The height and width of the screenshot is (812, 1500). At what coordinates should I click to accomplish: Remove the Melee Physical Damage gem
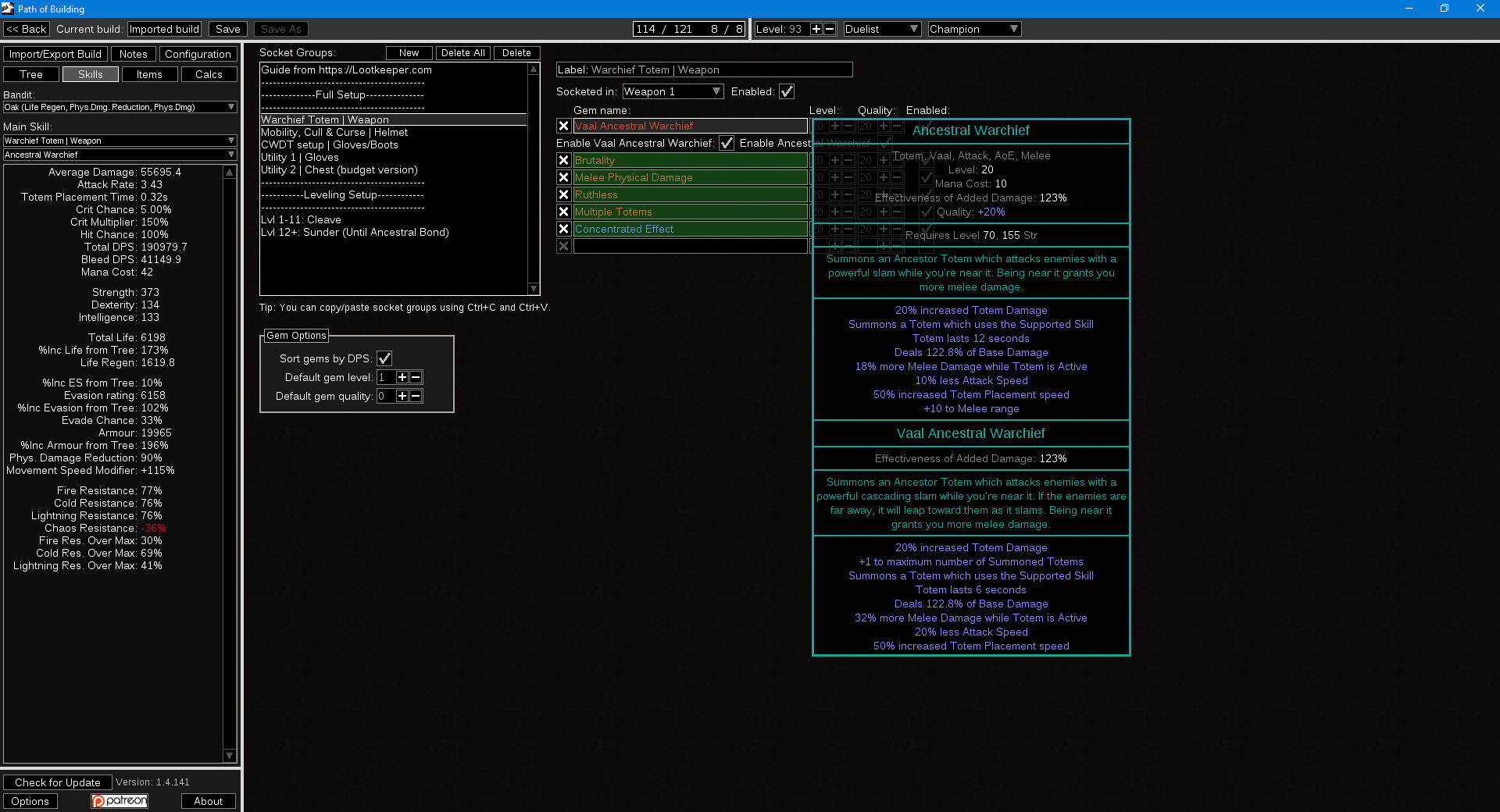click(563, 177)
